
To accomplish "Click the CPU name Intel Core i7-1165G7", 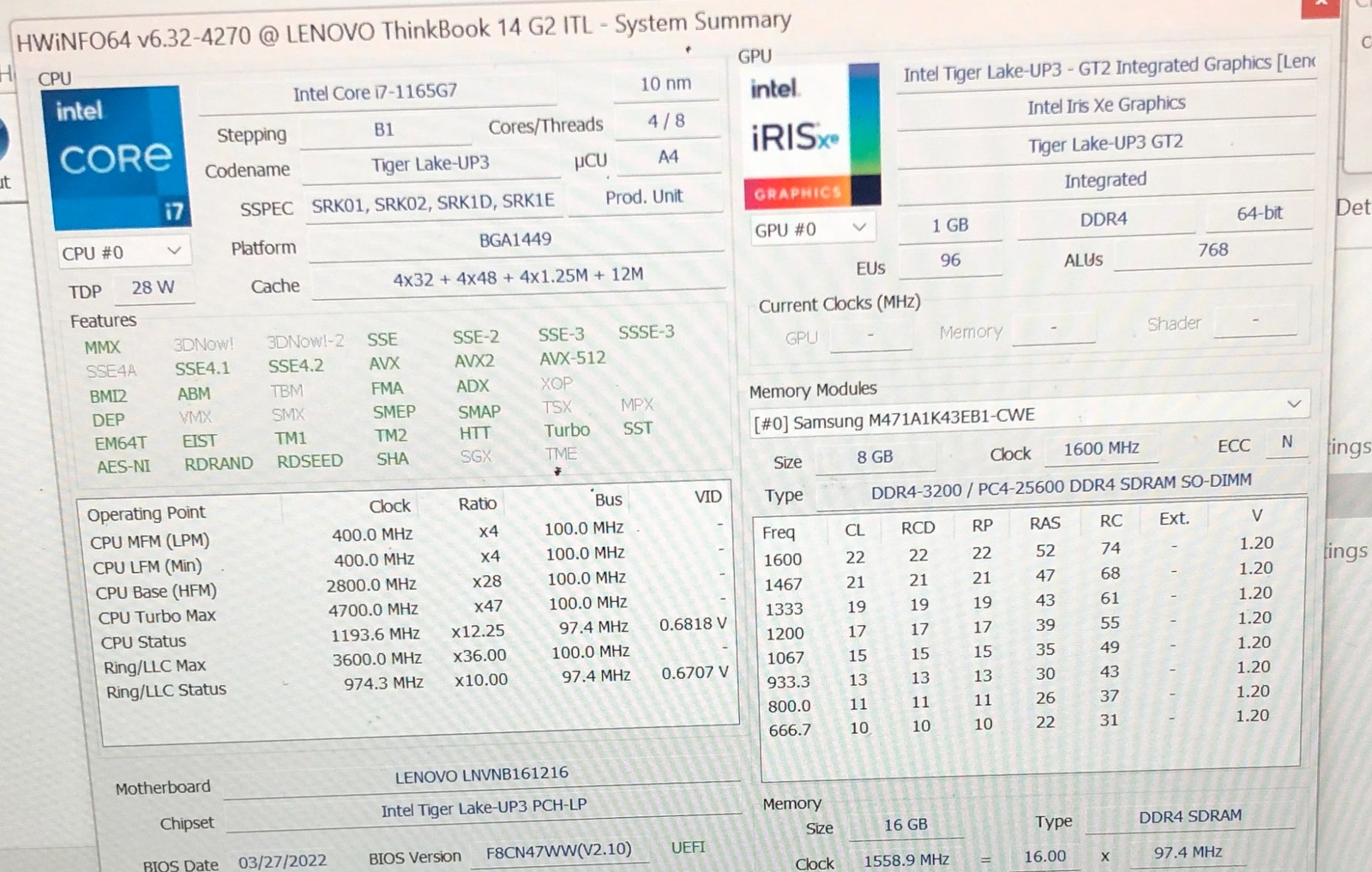I will [375, 92].
